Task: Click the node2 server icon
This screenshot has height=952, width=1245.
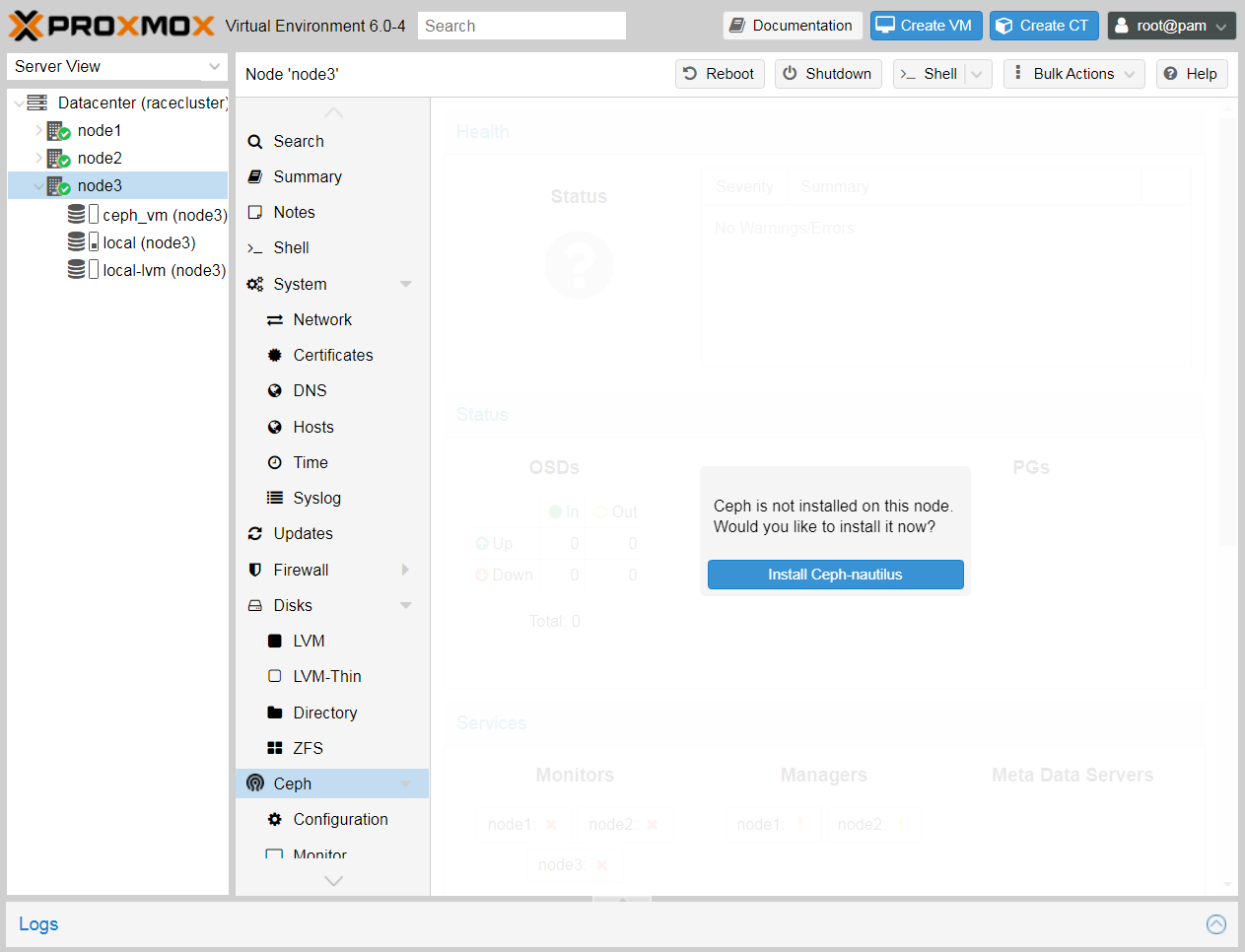Action: 58,158
